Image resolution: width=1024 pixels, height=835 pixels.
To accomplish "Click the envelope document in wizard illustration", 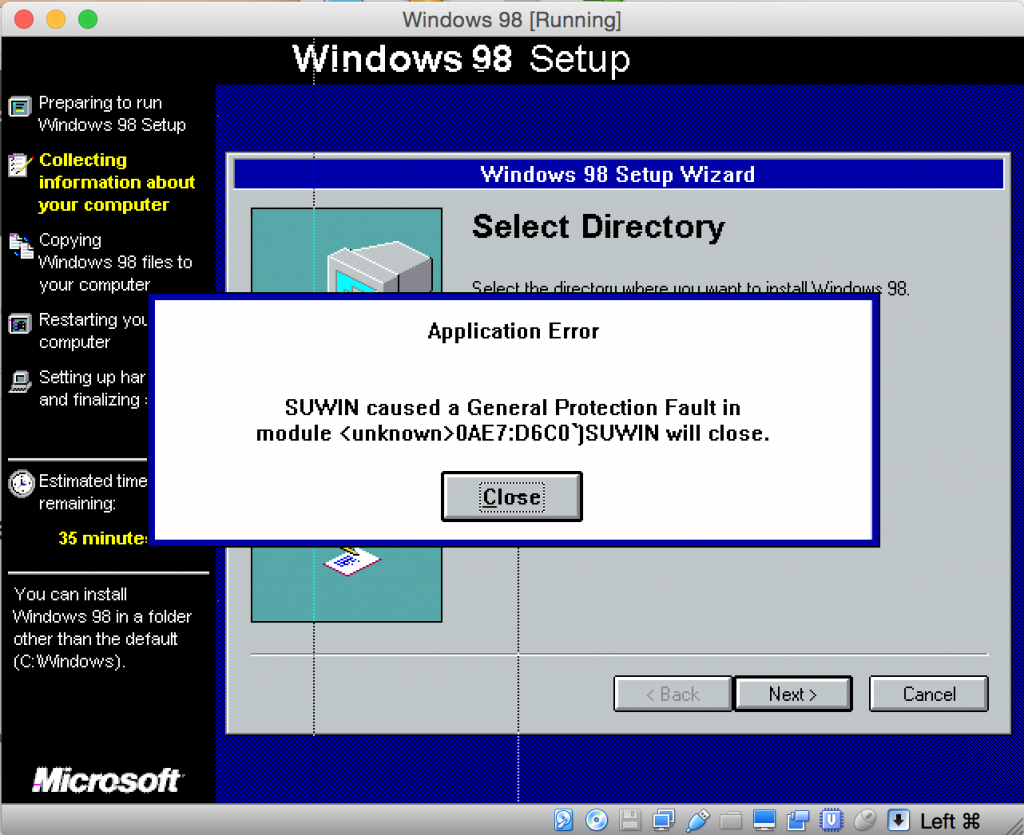I will click(351, 561).
